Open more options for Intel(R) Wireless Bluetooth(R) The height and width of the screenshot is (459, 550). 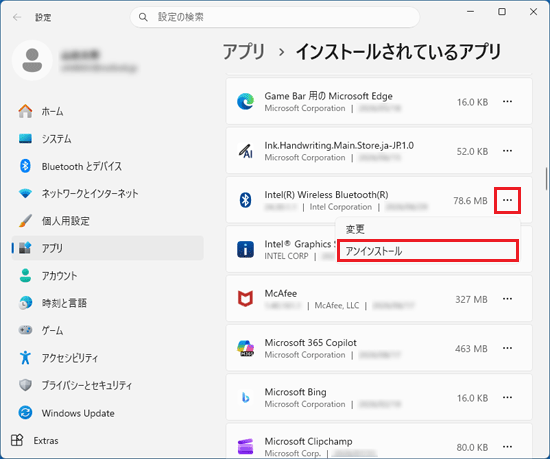pos(507,200)
